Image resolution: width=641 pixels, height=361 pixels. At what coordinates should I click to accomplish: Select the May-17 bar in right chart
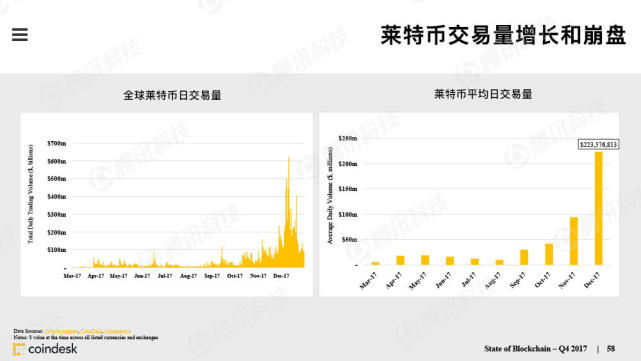click(x=425, y=260)
